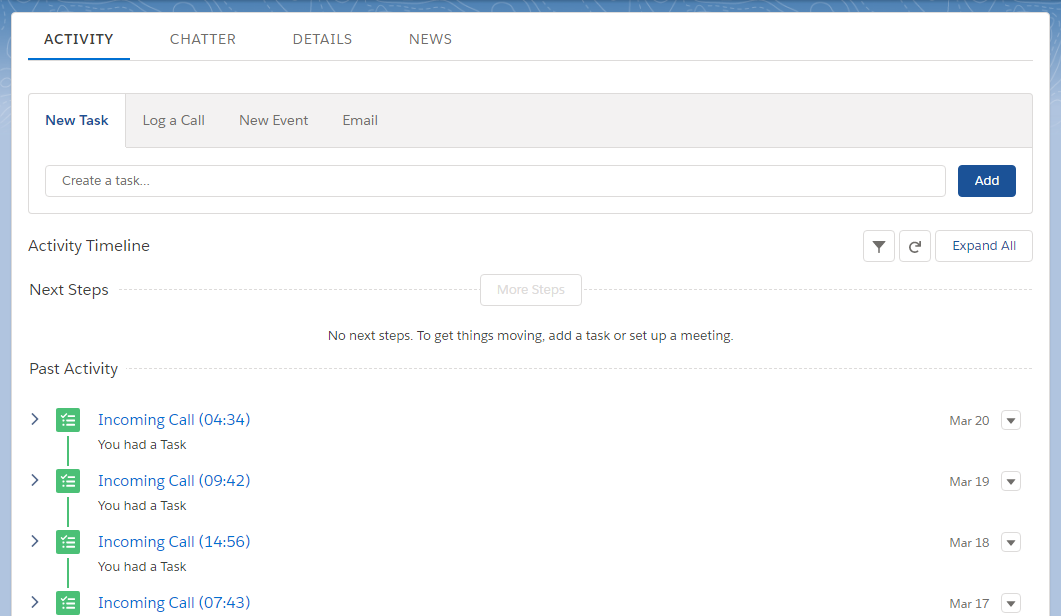Click the filter timeline funnel icon
The height and width of the screenshot is (616, 1061).
pos(879,246)
